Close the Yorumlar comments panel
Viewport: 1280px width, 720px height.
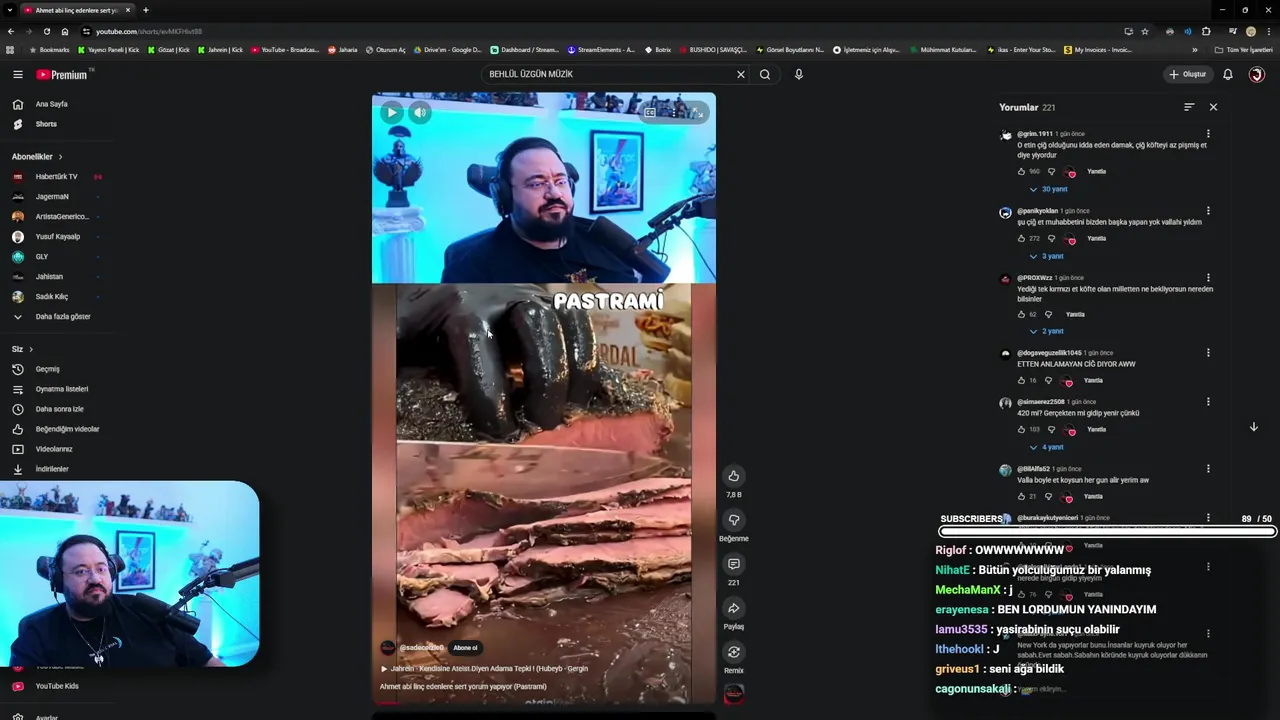pos(1213,107)
